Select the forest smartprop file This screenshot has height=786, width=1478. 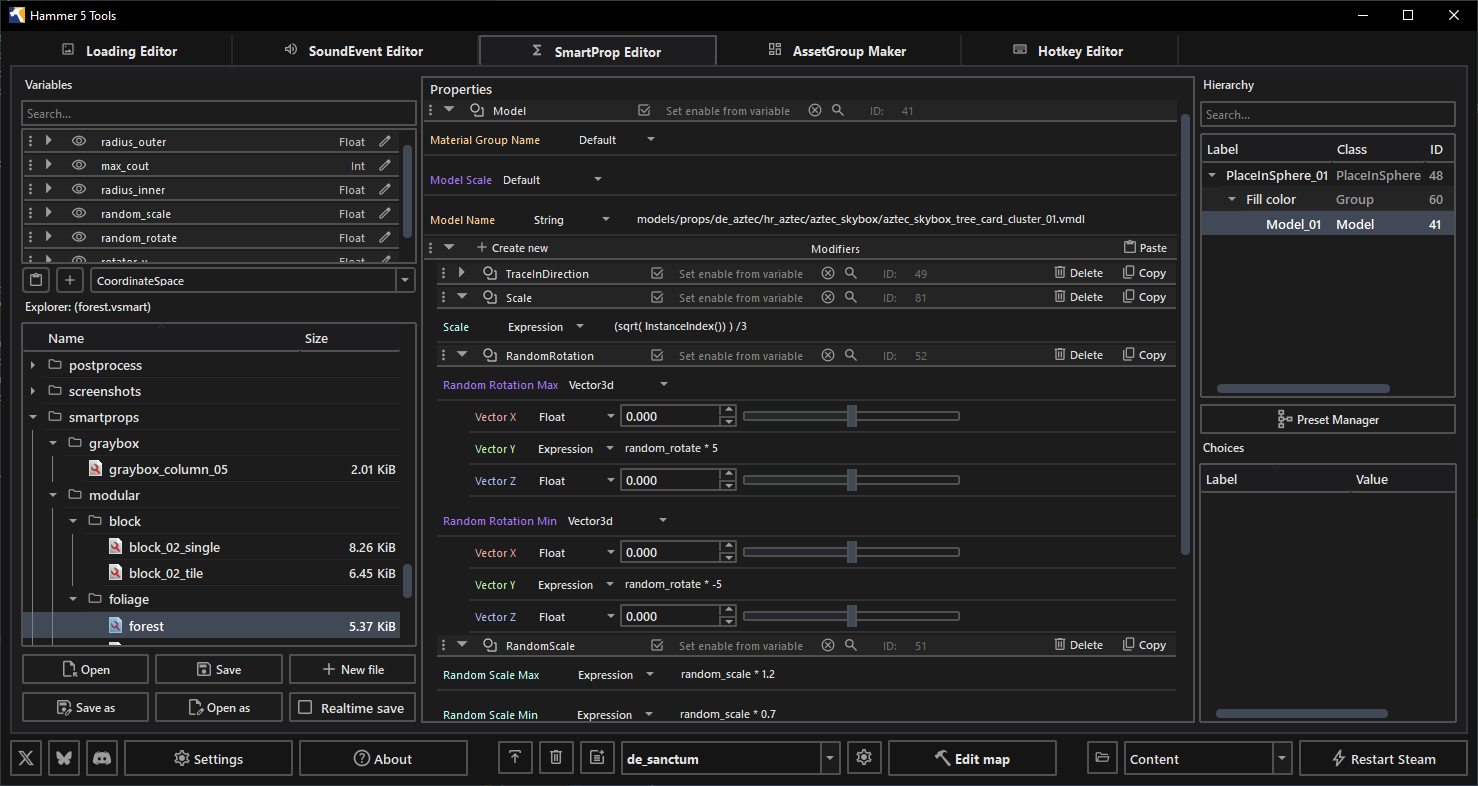coord(211,626)
